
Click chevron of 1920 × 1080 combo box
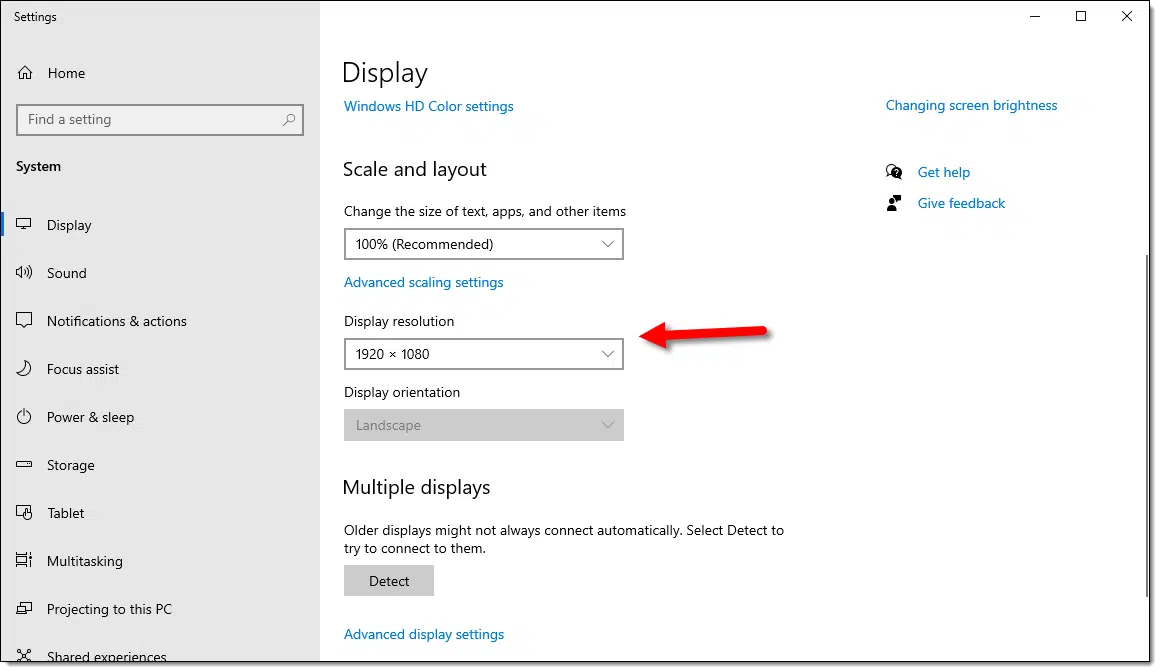pos(607,354)
